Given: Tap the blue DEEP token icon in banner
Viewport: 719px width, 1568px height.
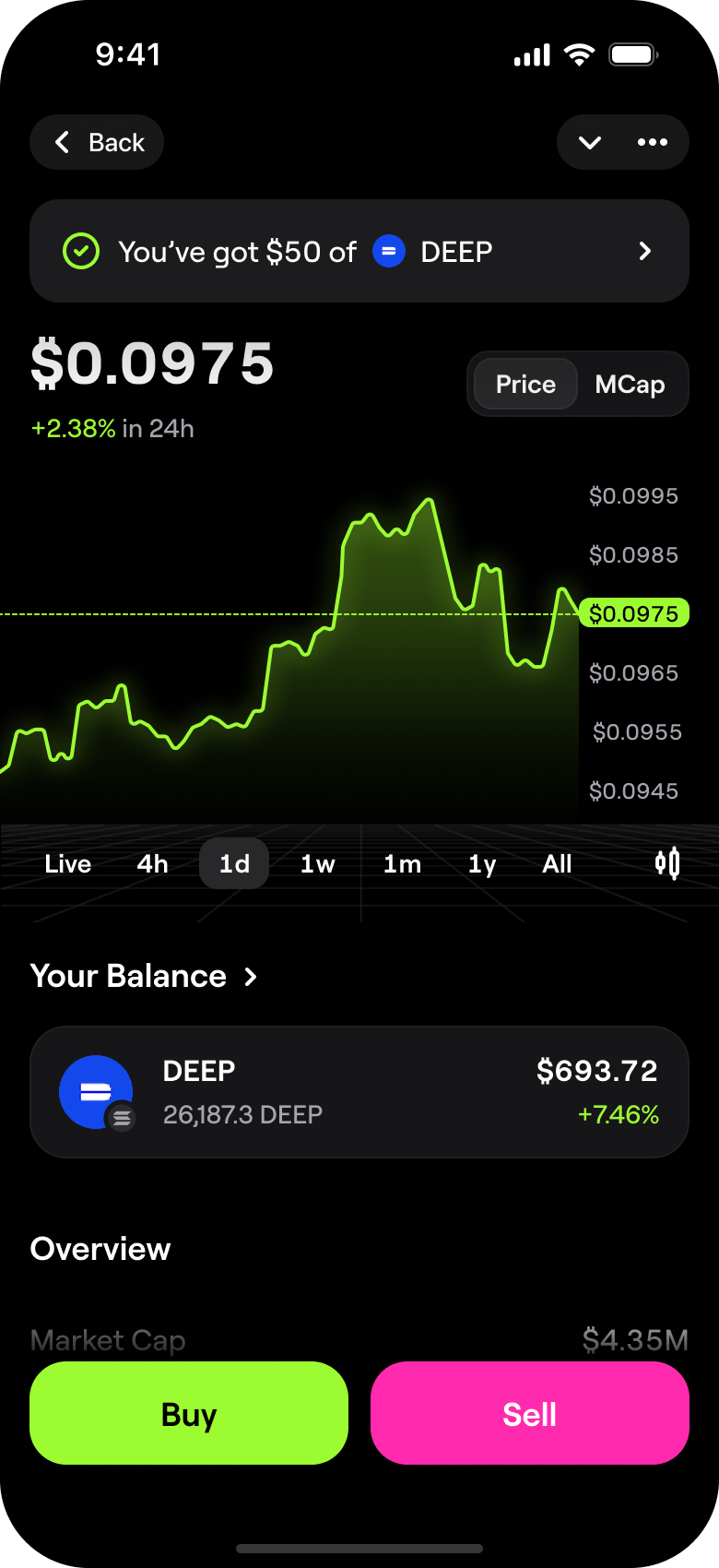Looking at the screenshot, I should pos(389,251).
